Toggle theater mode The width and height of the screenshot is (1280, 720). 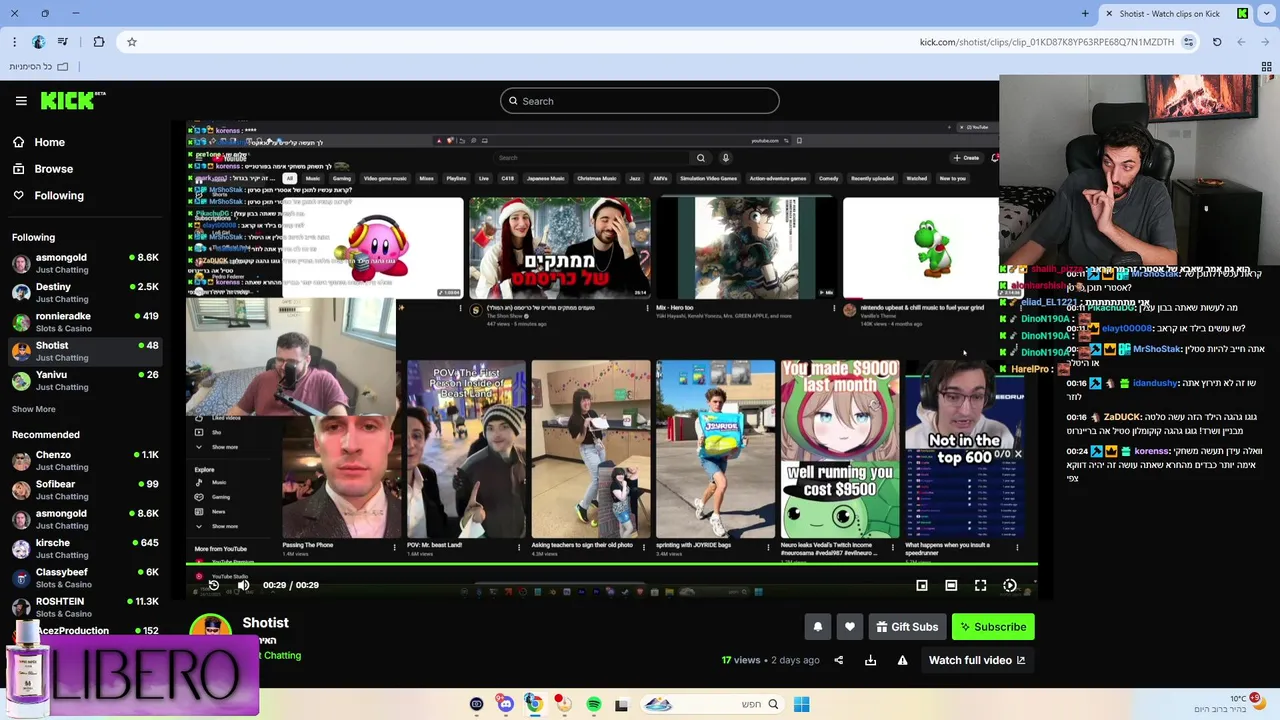pos(951,585)
